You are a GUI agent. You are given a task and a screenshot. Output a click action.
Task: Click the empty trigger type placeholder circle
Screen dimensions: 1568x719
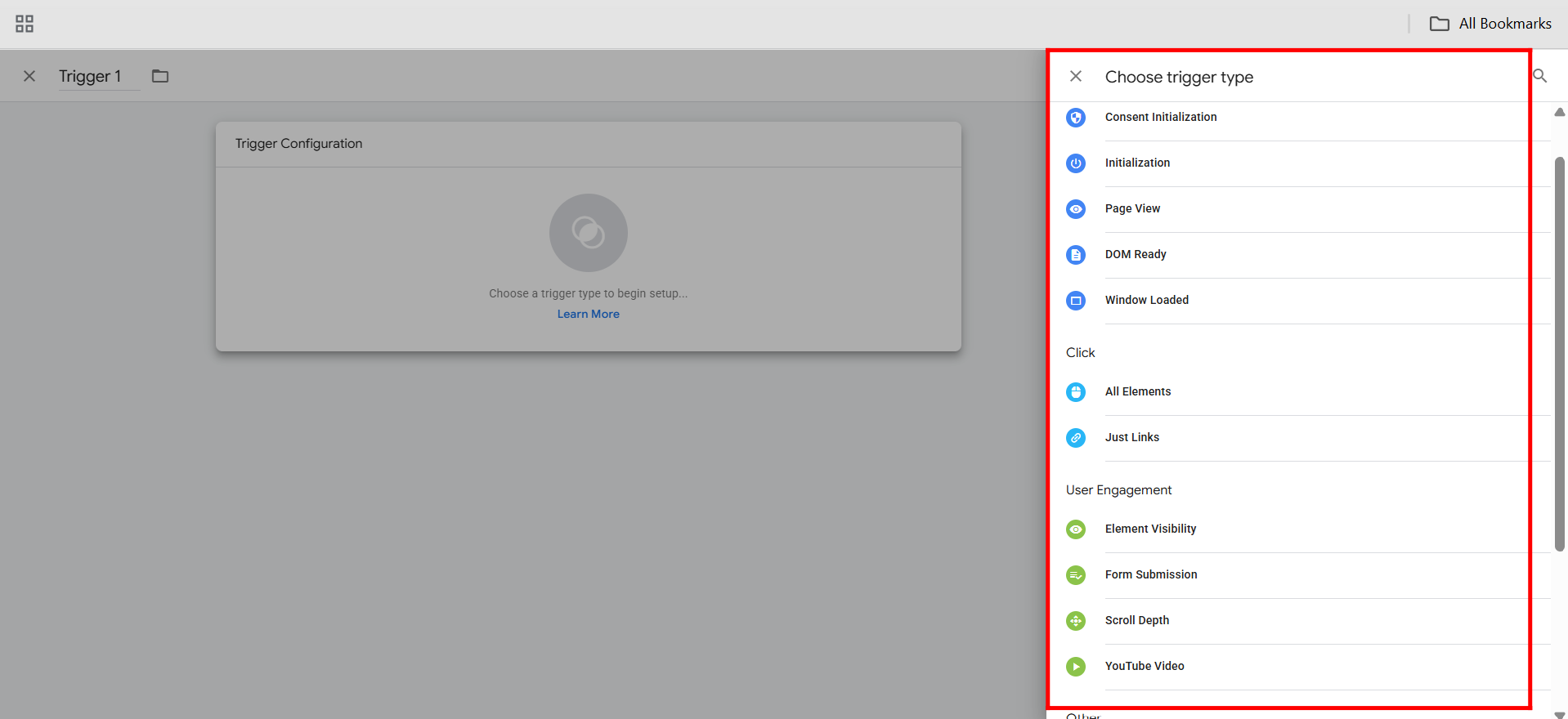point(589,233)
